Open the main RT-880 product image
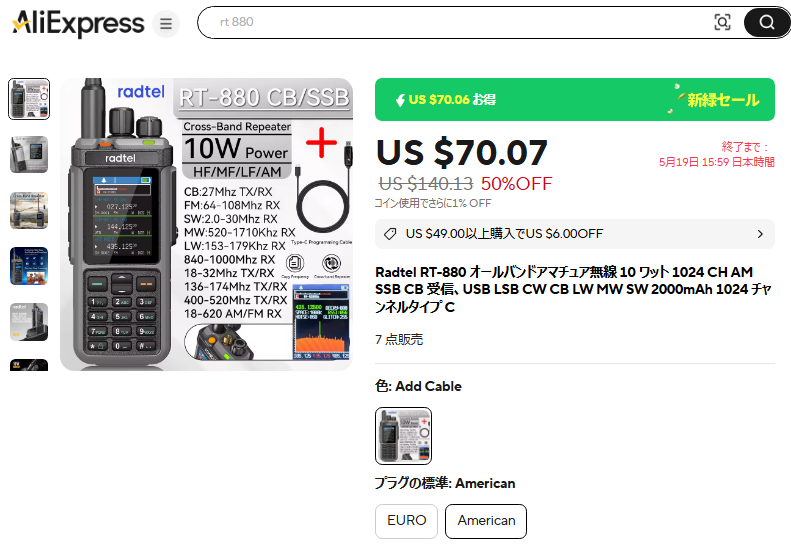Viewport: 791px width, 549px height. point(206,225)
